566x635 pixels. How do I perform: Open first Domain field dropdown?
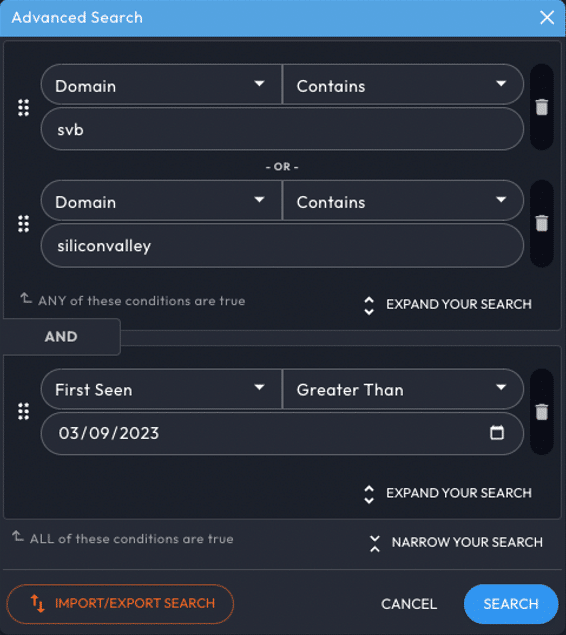161,84
